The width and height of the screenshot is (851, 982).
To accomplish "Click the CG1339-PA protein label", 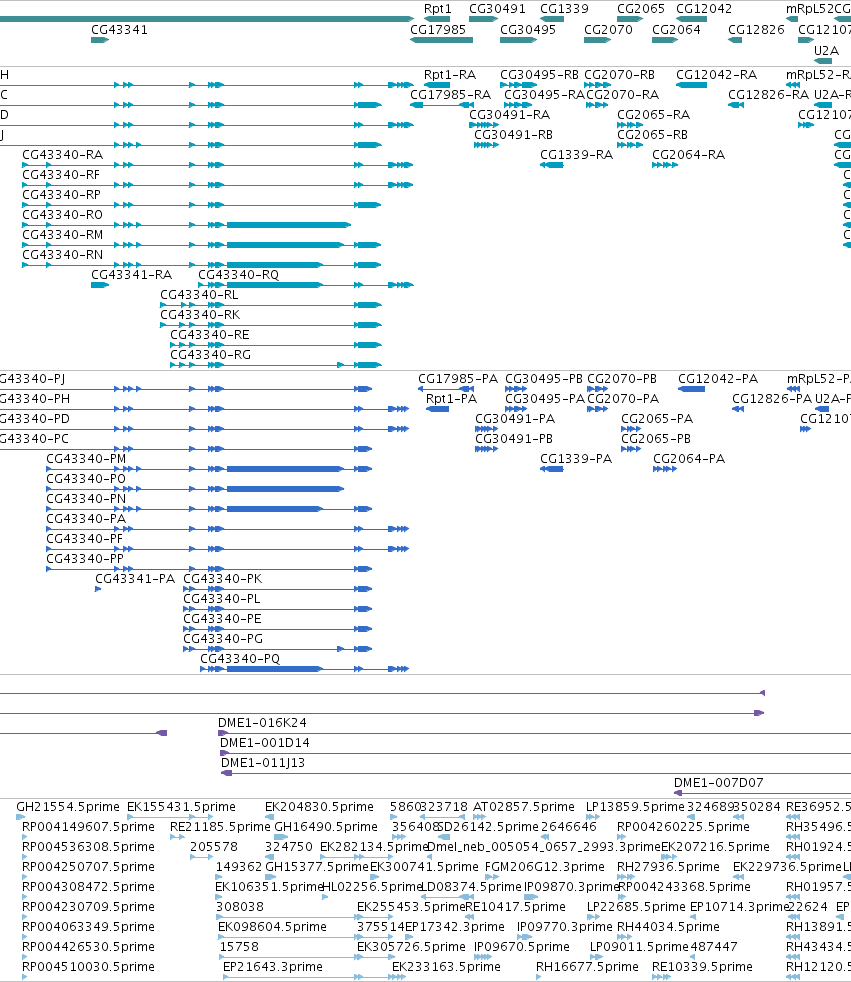I will point(576,459).
